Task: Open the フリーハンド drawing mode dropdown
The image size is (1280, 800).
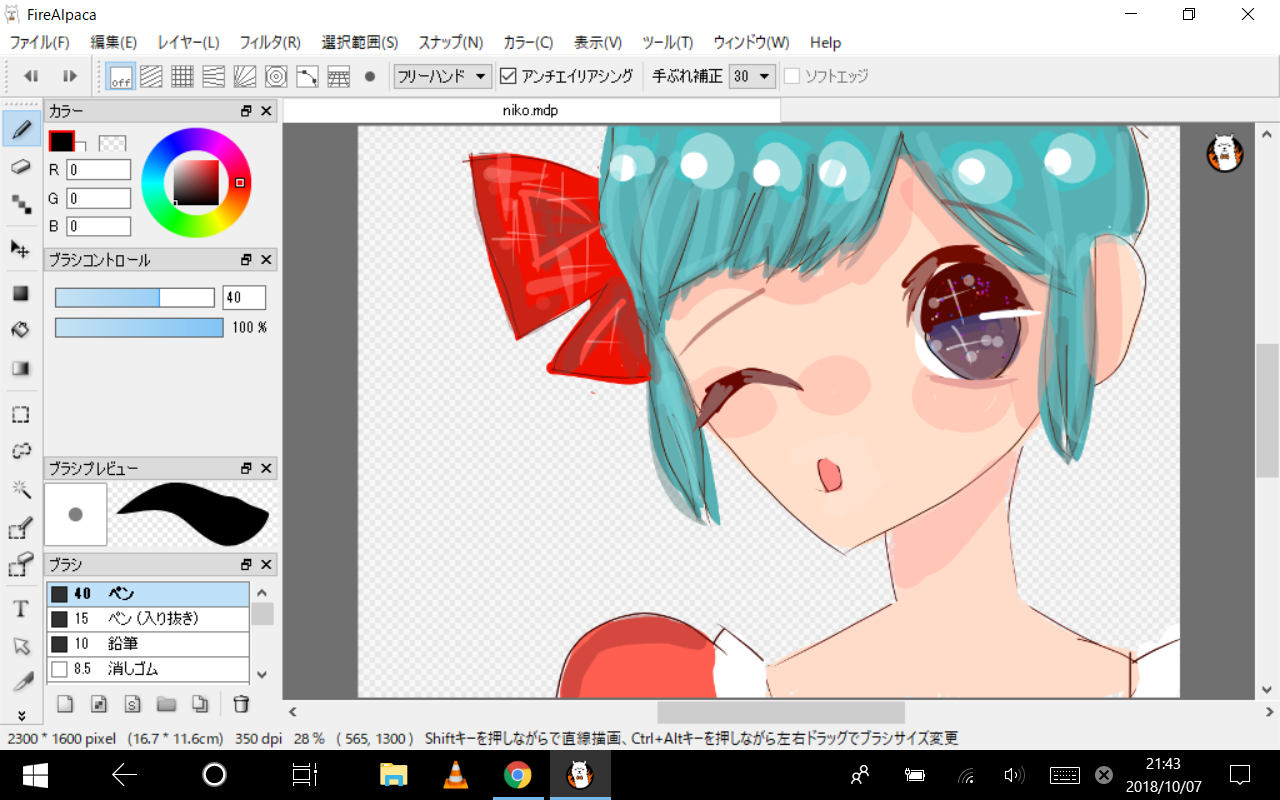Action: coord(442,76)
